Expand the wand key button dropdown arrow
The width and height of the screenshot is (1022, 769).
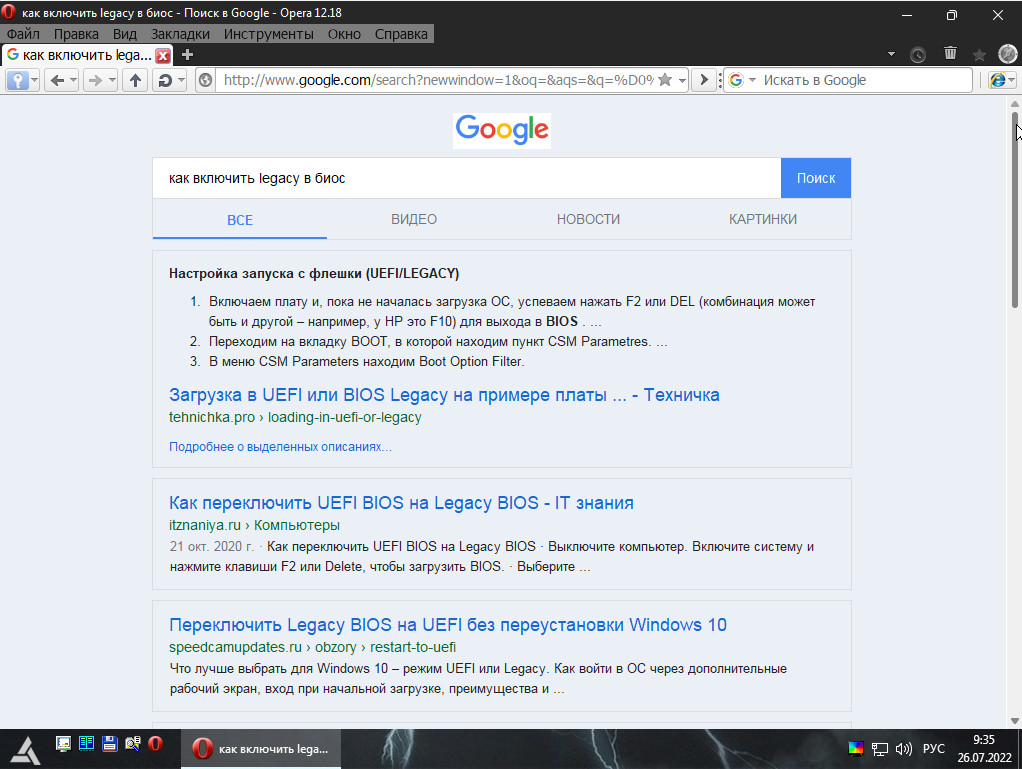tap(35, 80)
